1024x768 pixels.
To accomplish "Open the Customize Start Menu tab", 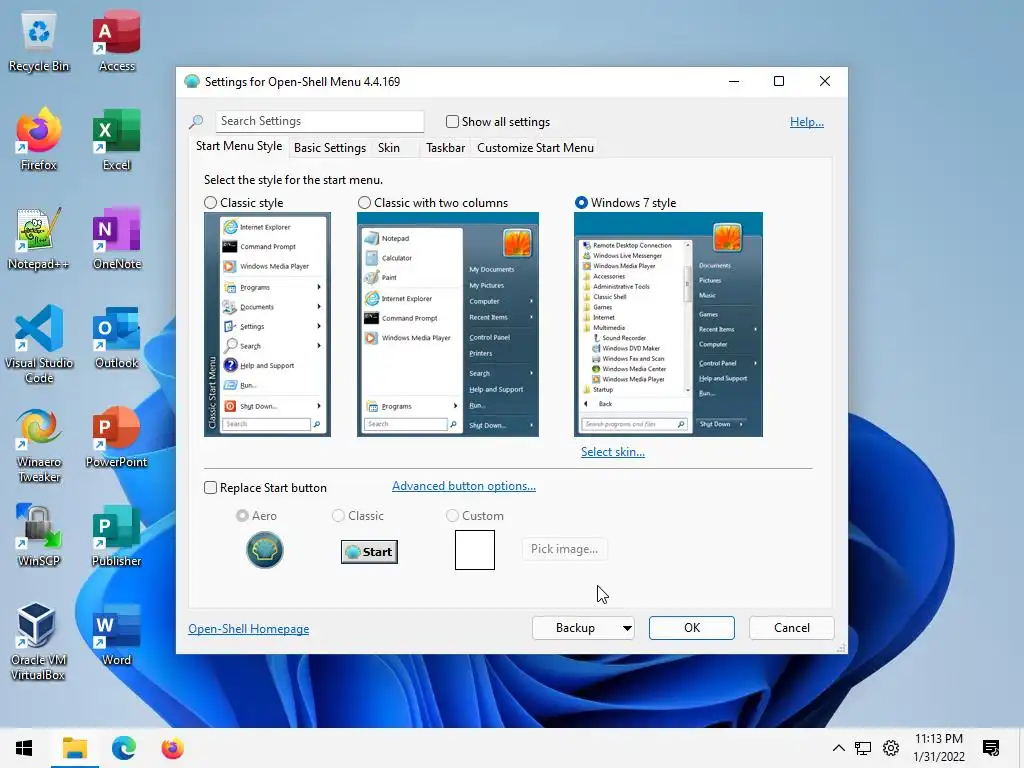I will pyautogui.click(x=536, y=148).
